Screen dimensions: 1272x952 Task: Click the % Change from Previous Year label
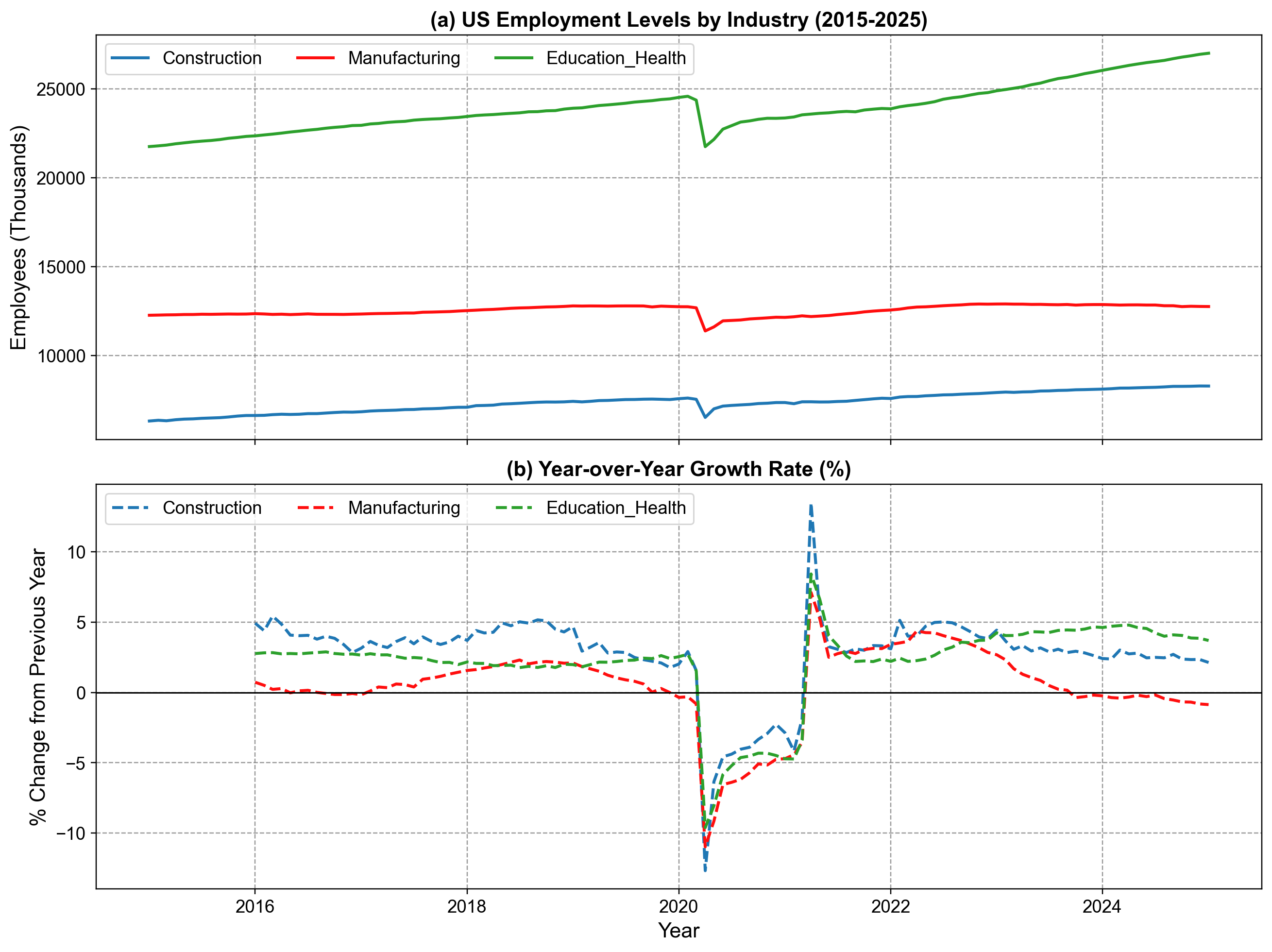tap(38, 686)
